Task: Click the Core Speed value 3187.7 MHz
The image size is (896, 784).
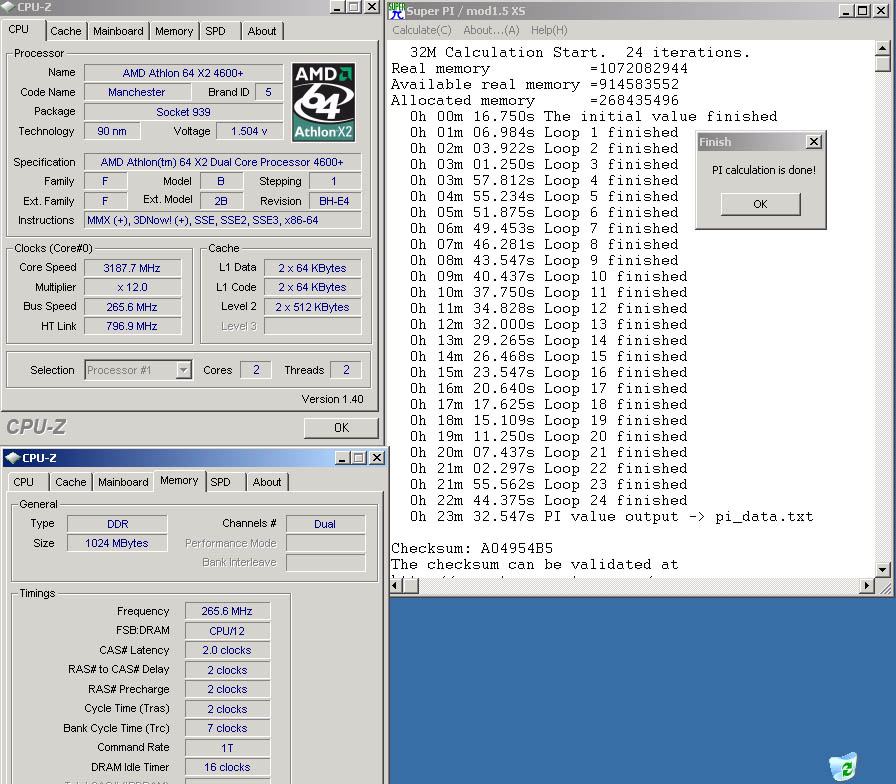Action: (x=132, y=268)
